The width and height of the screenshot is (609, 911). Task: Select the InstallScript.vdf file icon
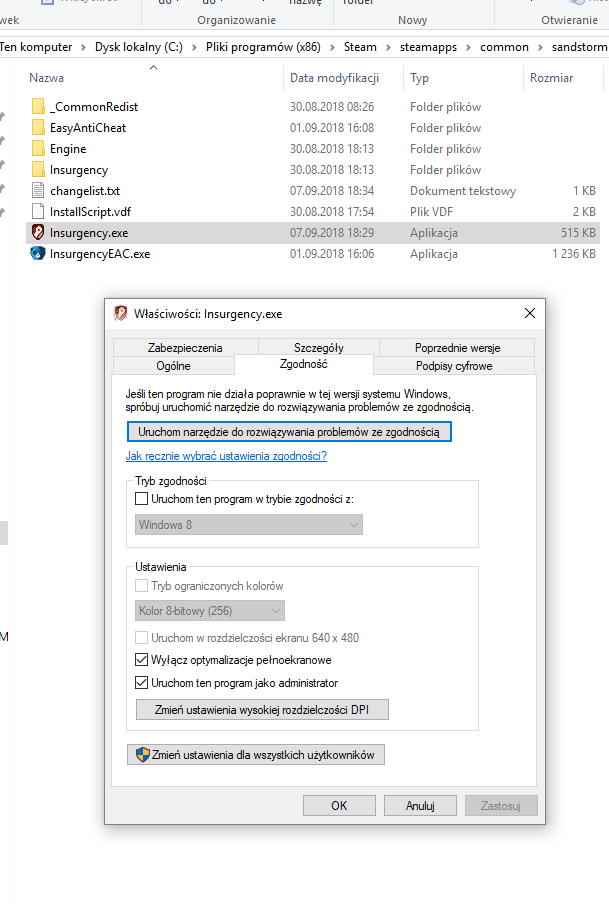click(38, 212)
